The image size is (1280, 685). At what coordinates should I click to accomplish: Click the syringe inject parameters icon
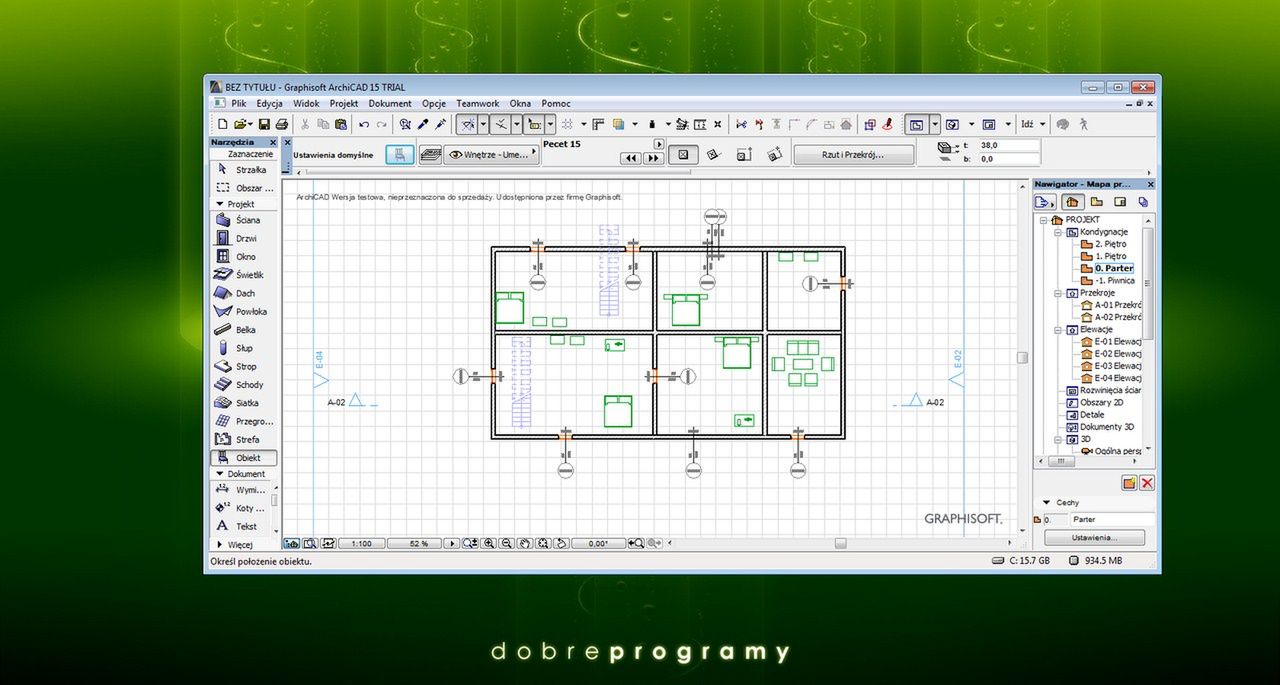tap(441, 124)
